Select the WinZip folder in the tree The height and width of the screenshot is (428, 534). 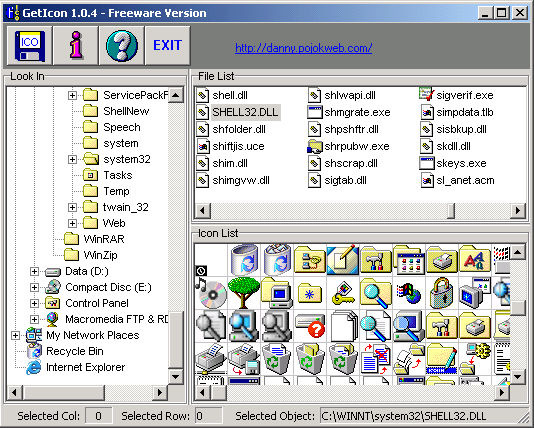(91, 255)
